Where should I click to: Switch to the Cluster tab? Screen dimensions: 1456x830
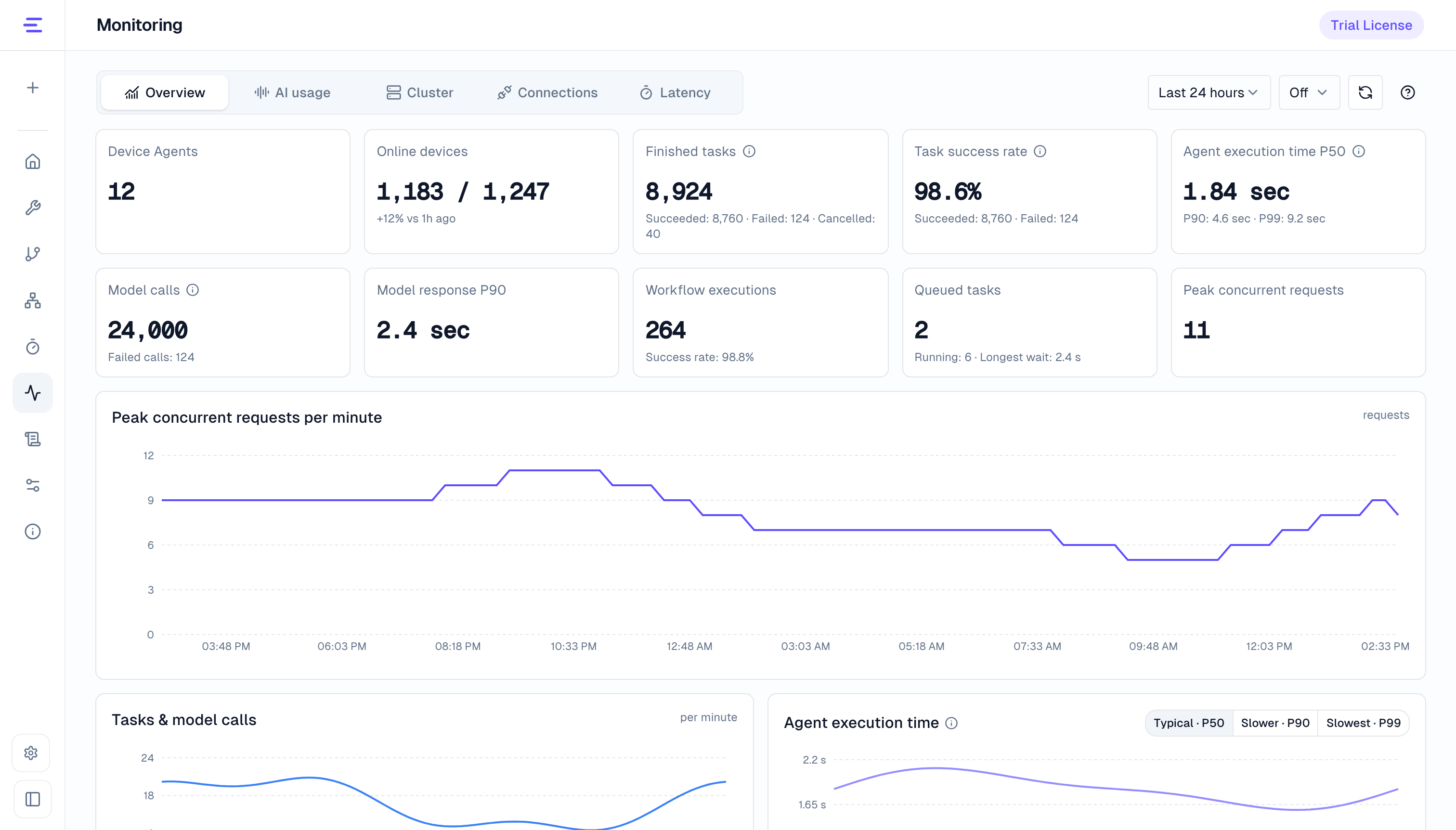[419, 92]
